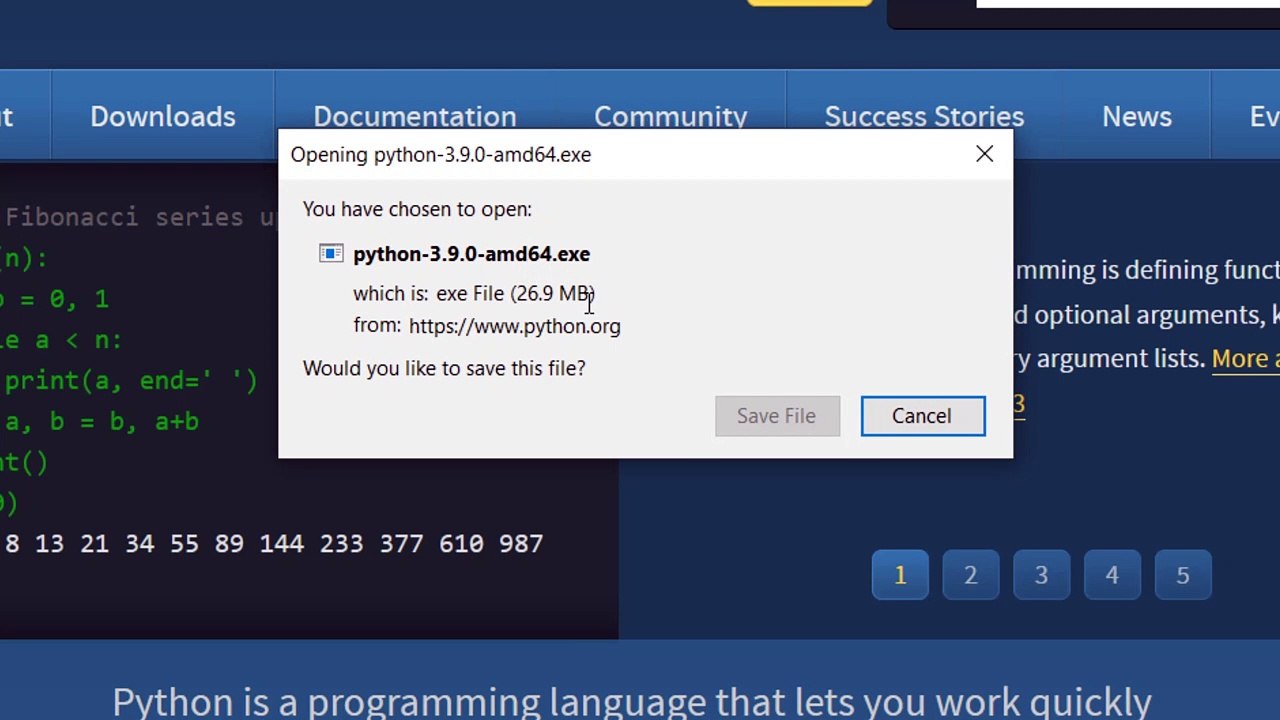Viewport: 1280px width, 720px height.
Task: Open the News nav item
Action: [x=1136, y=116]
